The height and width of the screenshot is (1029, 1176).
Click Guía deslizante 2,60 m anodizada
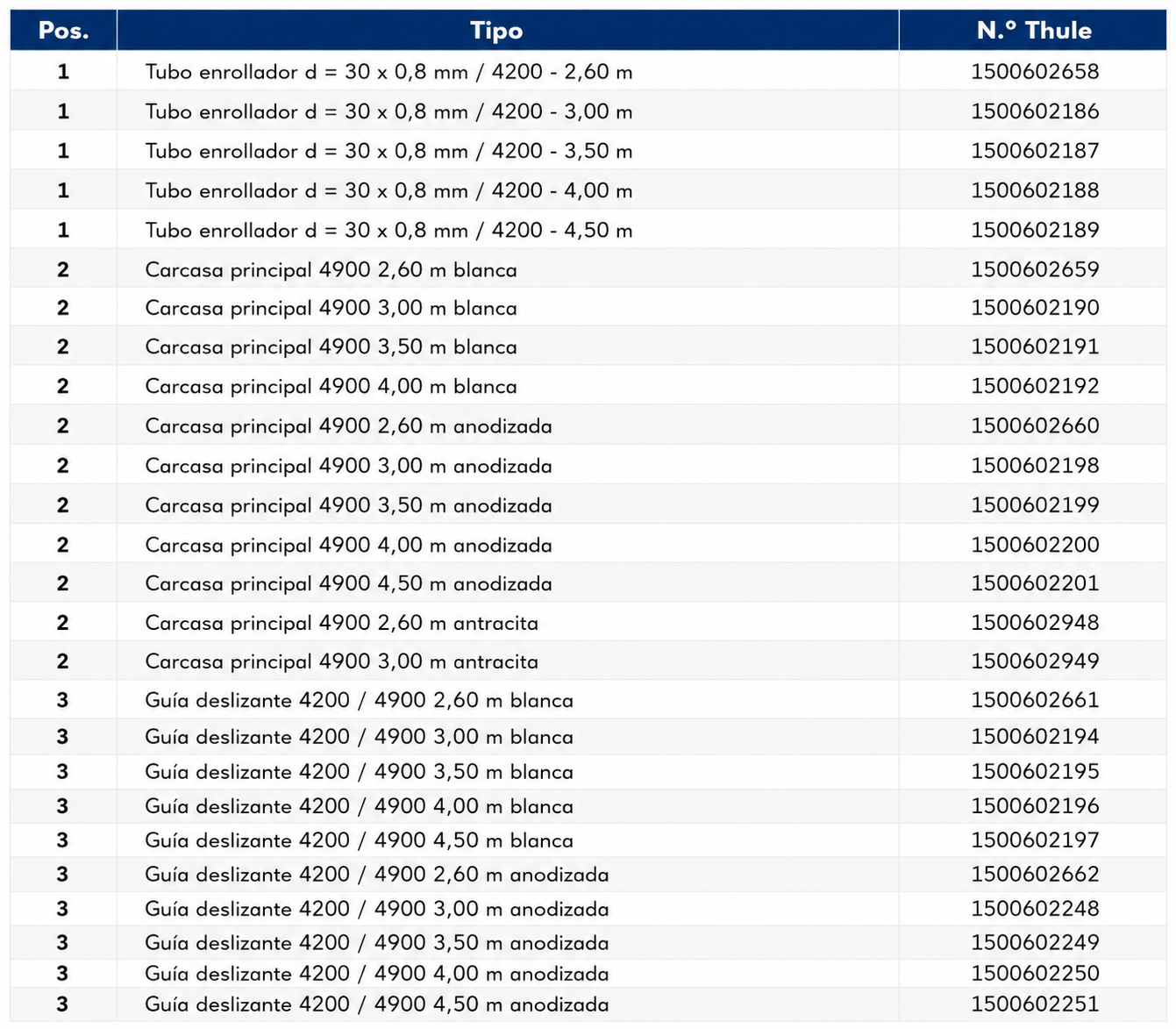377,875
